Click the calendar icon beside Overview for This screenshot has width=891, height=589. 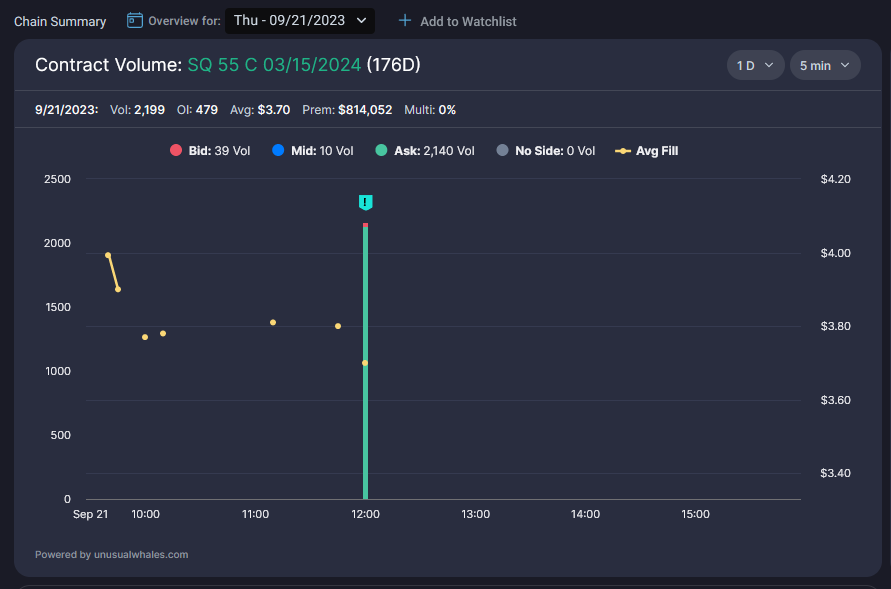[135, 21]
